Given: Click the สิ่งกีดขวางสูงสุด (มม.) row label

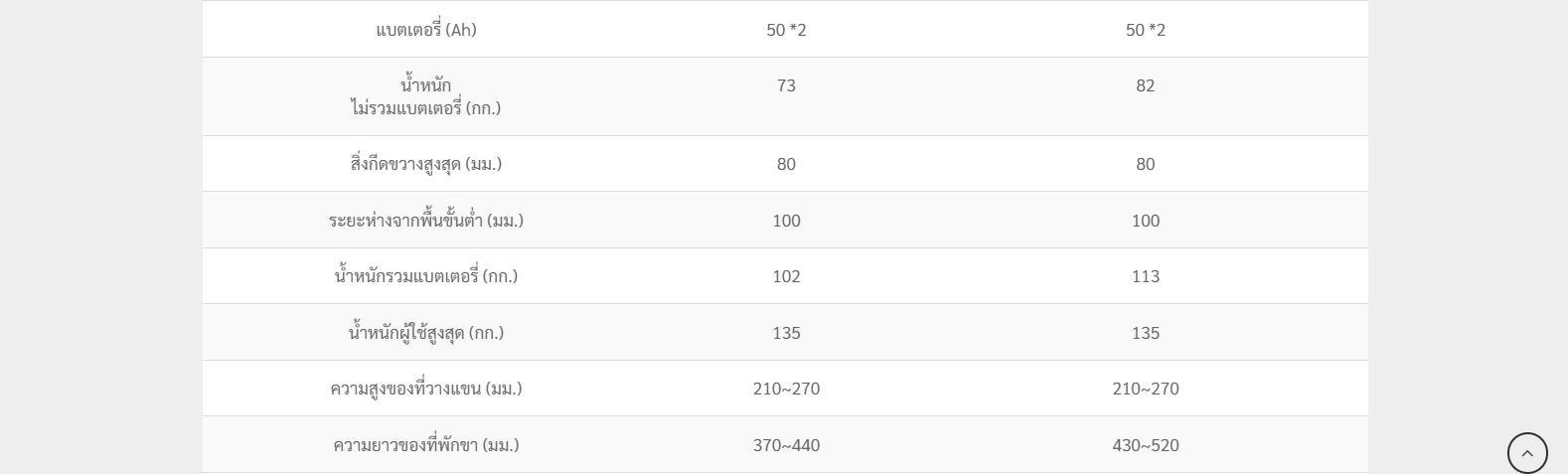Looking at the screenshot, I should click(426, 164).
